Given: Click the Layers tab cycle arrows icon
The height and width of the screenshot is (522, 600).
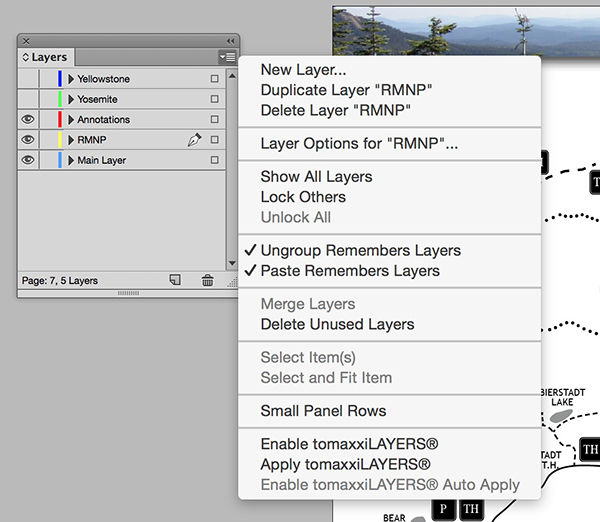Looking at the screenshot, I should (x=26, y=57).
